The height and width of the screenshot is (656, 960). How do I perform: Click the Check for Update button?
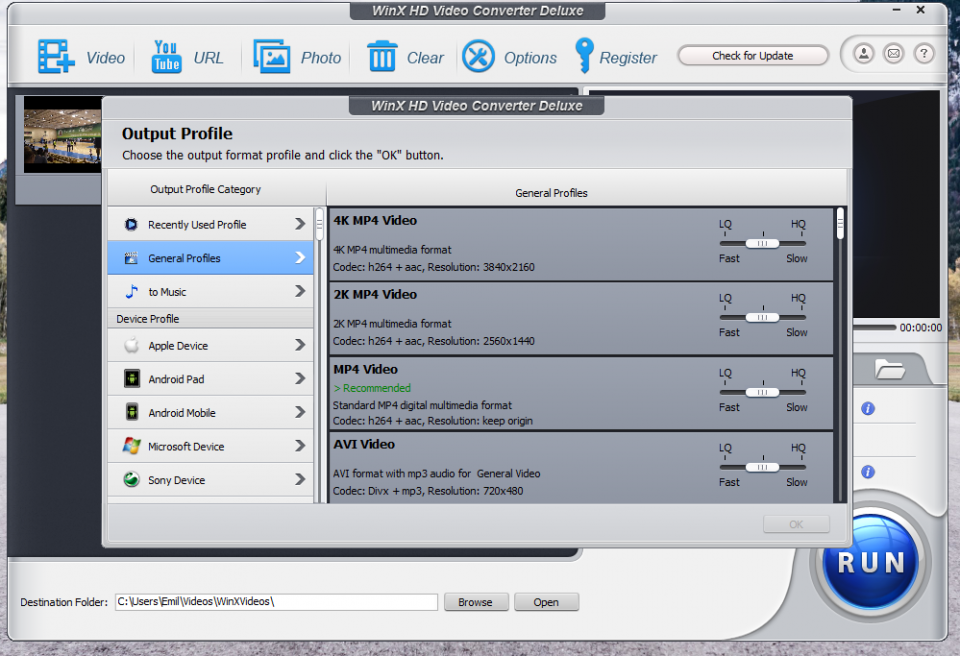tap(752, 56)
